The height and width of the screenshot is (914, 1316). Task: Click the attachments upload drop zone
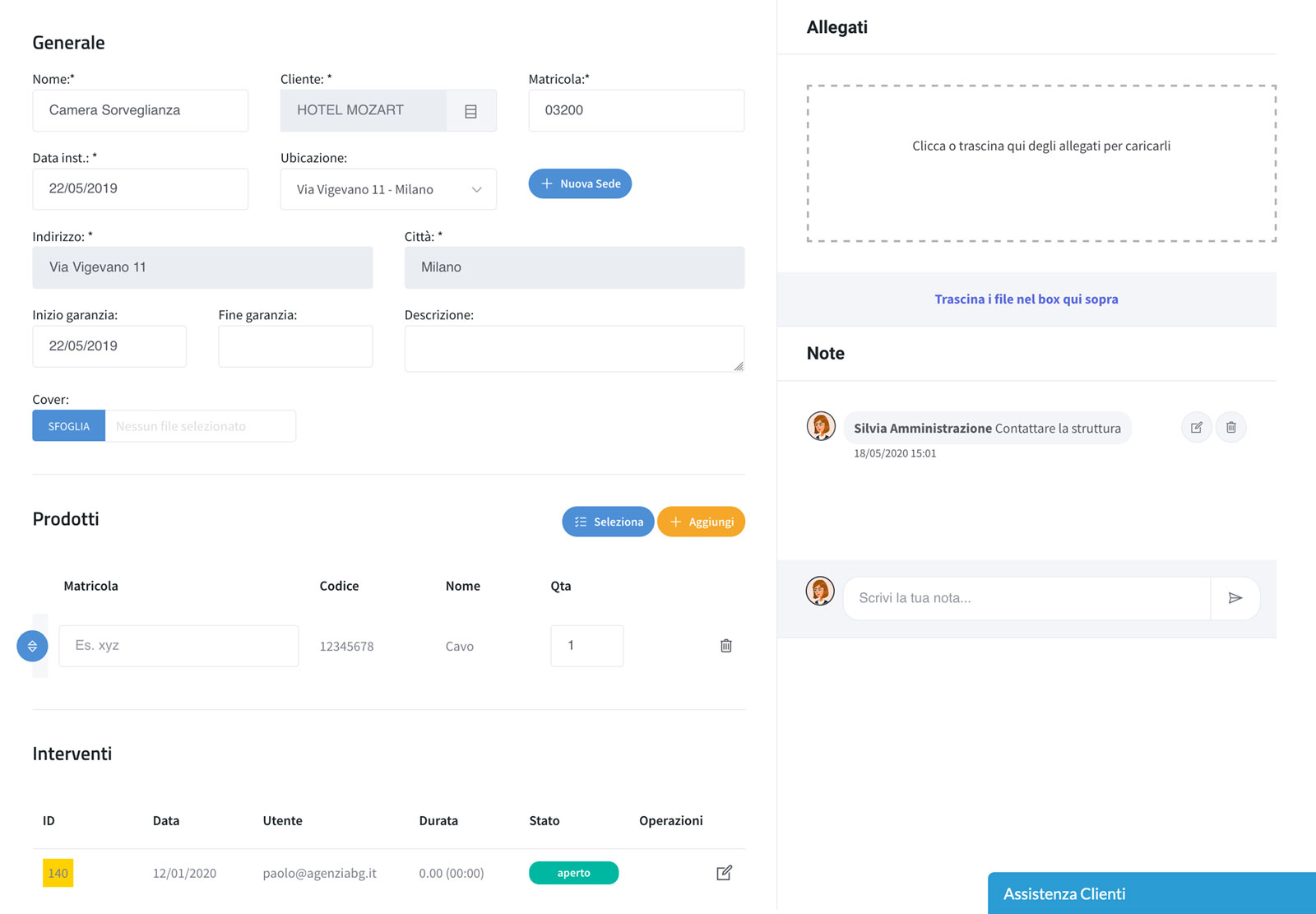coord(1041,163)
